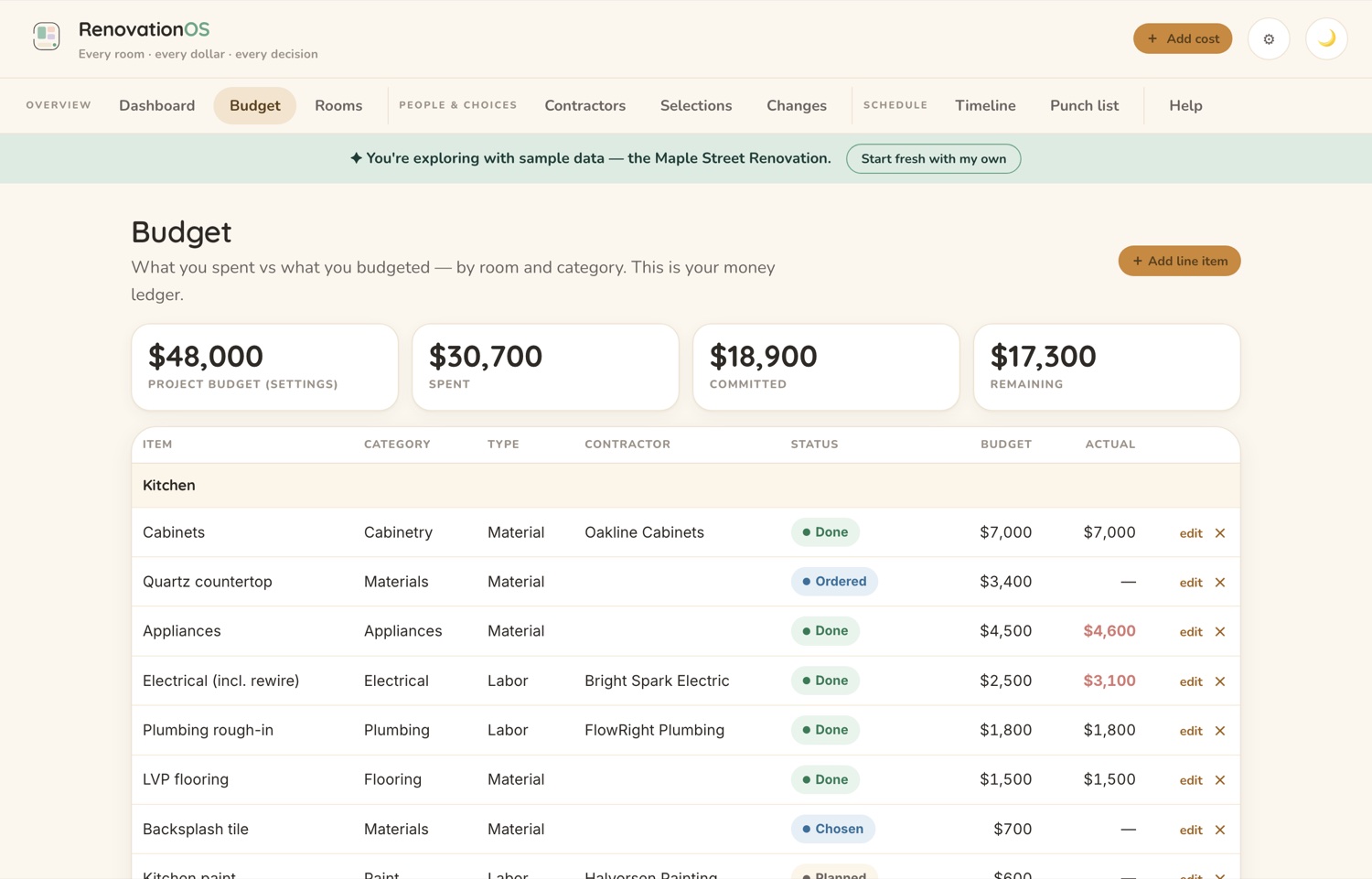1372x879 pixels.
Task: Open the Help tab
Action: 1185,105
